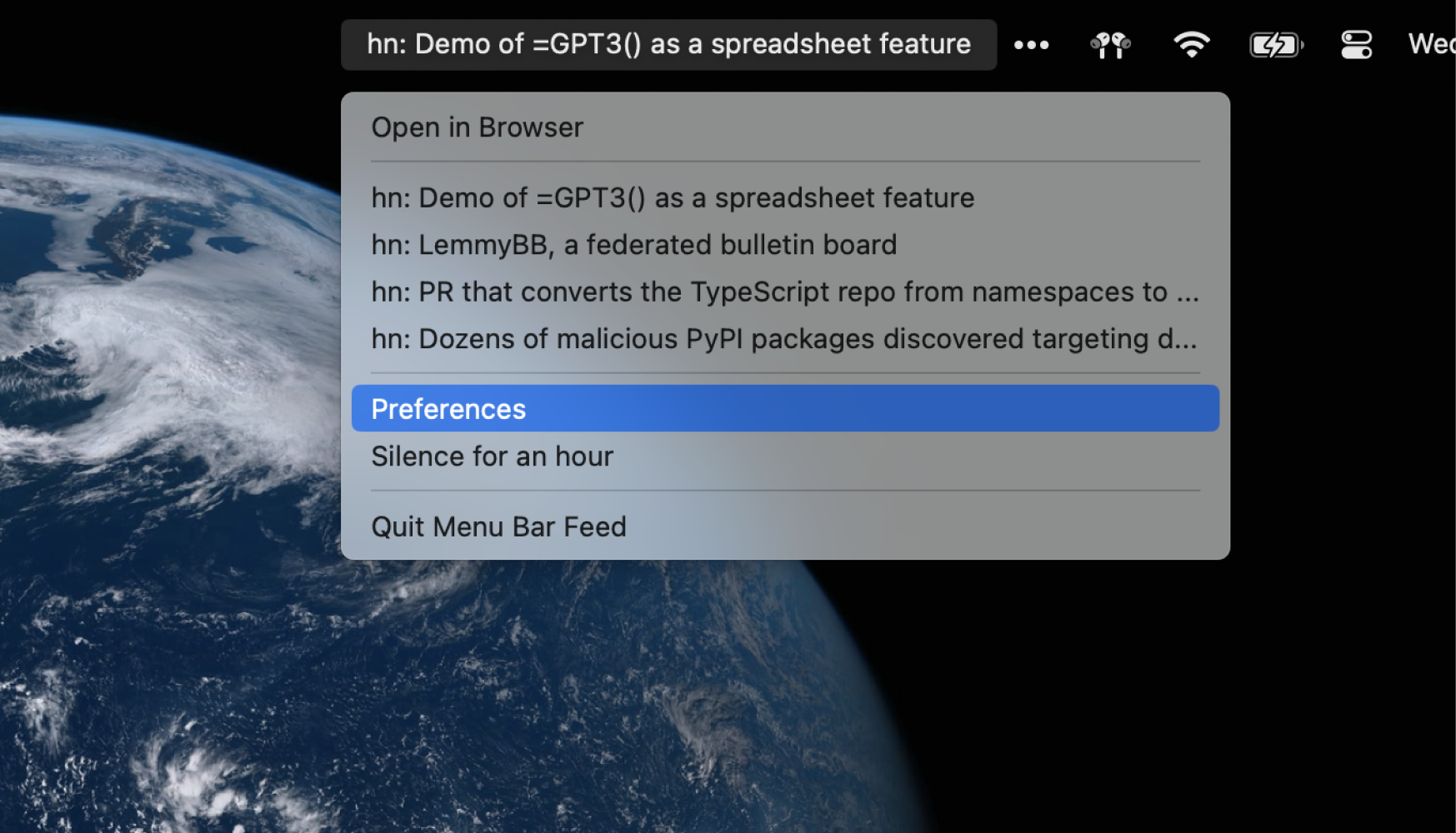
Task: Click the Menu Bar Feed headline title
Action: pos(668,44)
